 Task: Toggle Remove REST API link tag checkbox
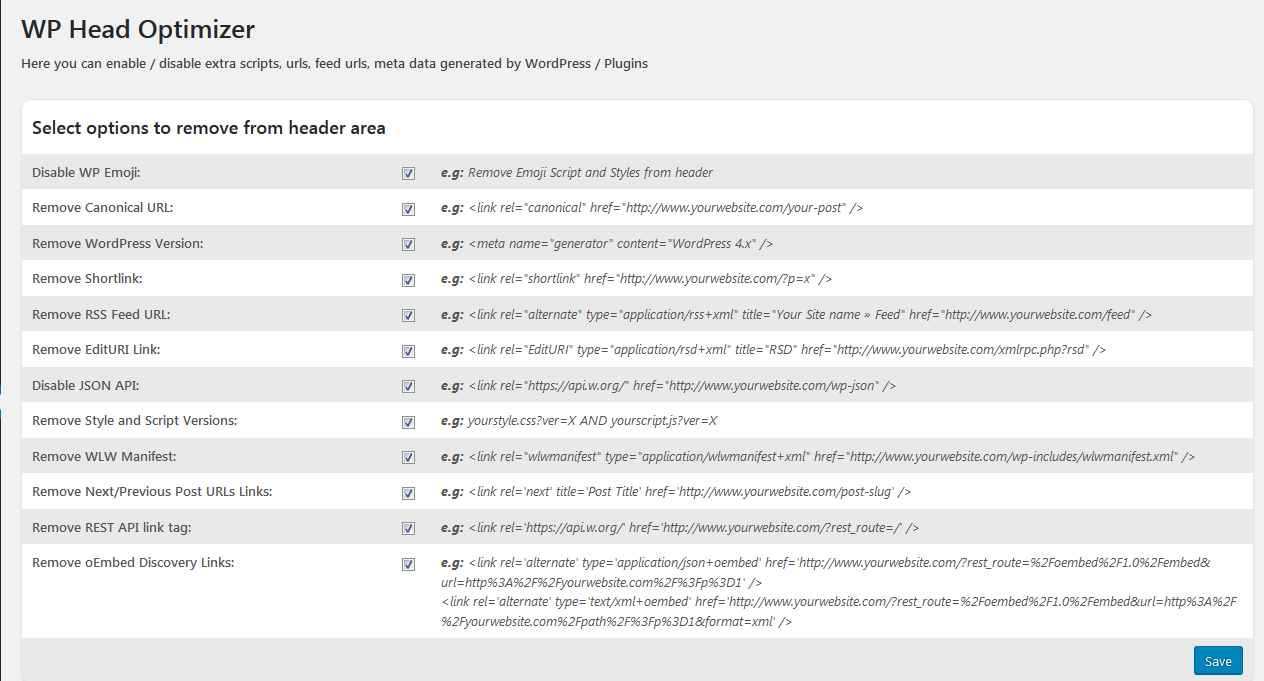click(408, 528)
